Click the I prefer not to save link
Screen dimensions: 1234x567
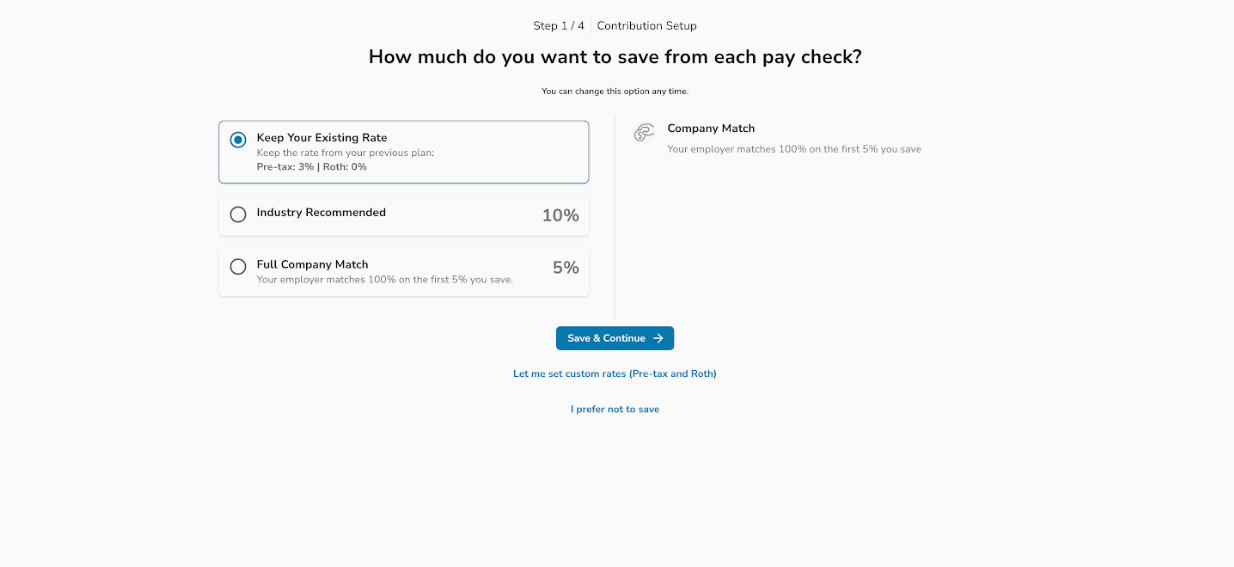(x=615, y=409)
